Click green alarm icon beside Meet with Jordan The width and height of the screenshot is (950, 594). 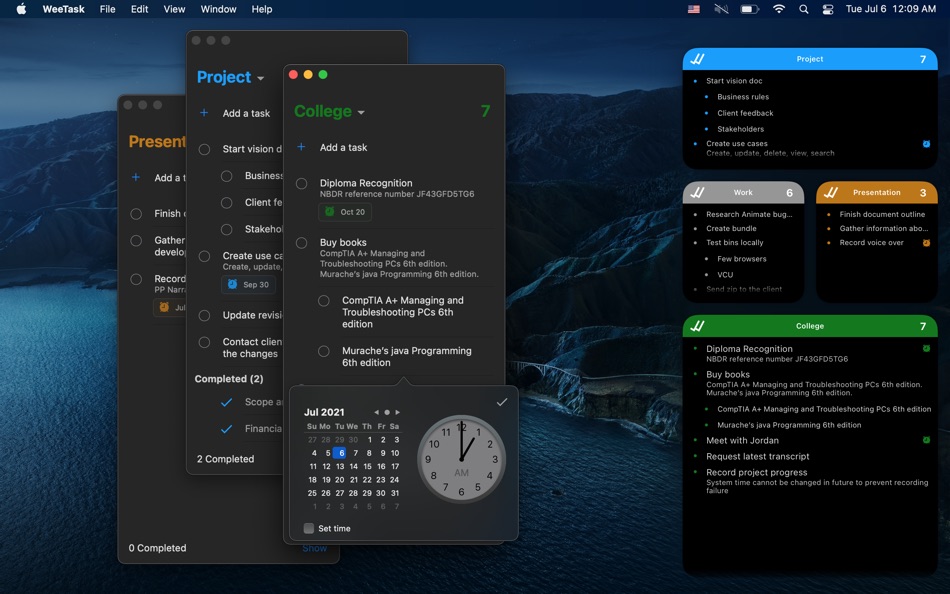tap(926, 440)
